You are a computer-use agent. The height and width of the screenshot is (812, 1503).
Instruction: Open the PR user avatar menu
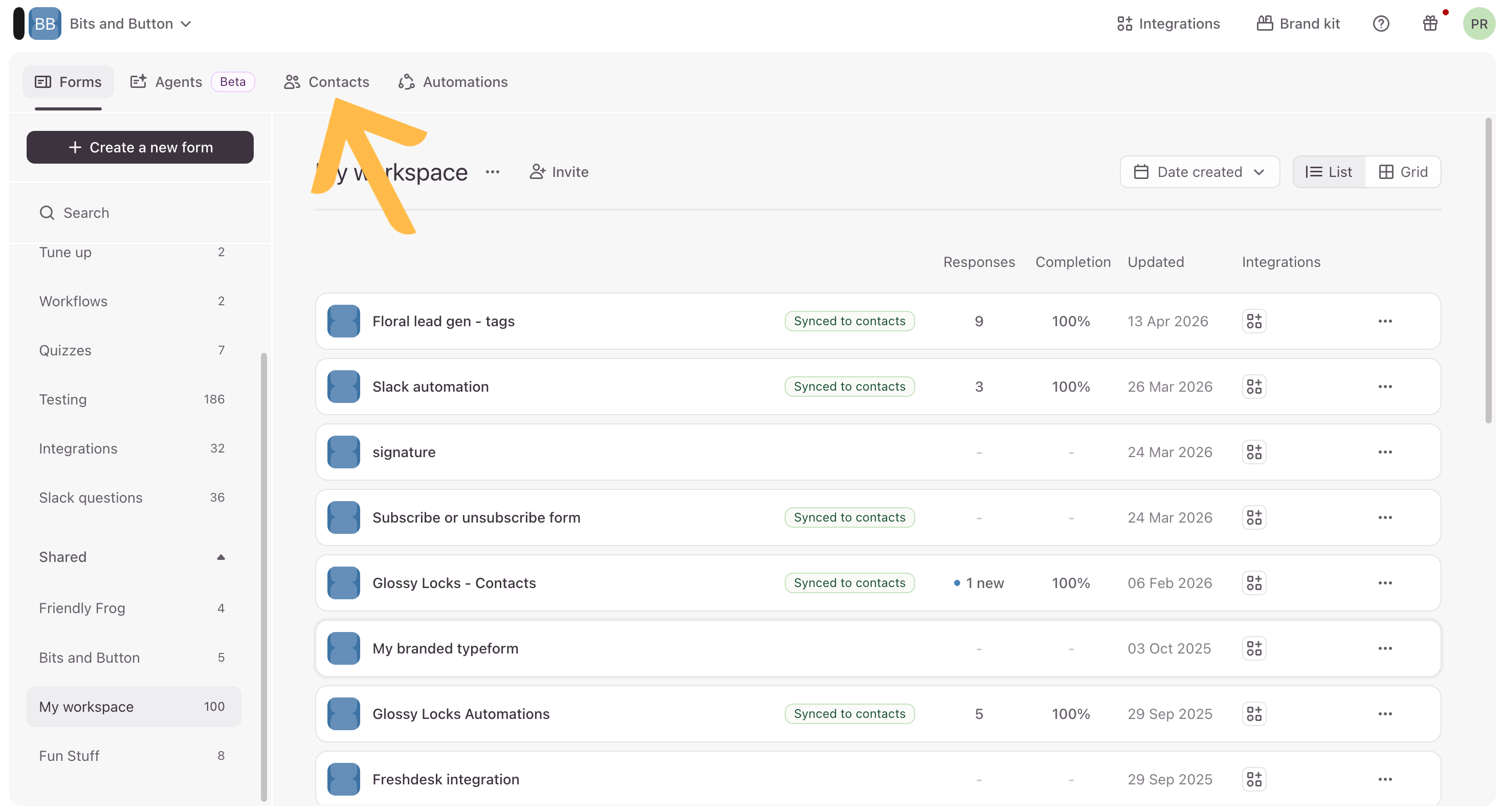(1478, 24)
